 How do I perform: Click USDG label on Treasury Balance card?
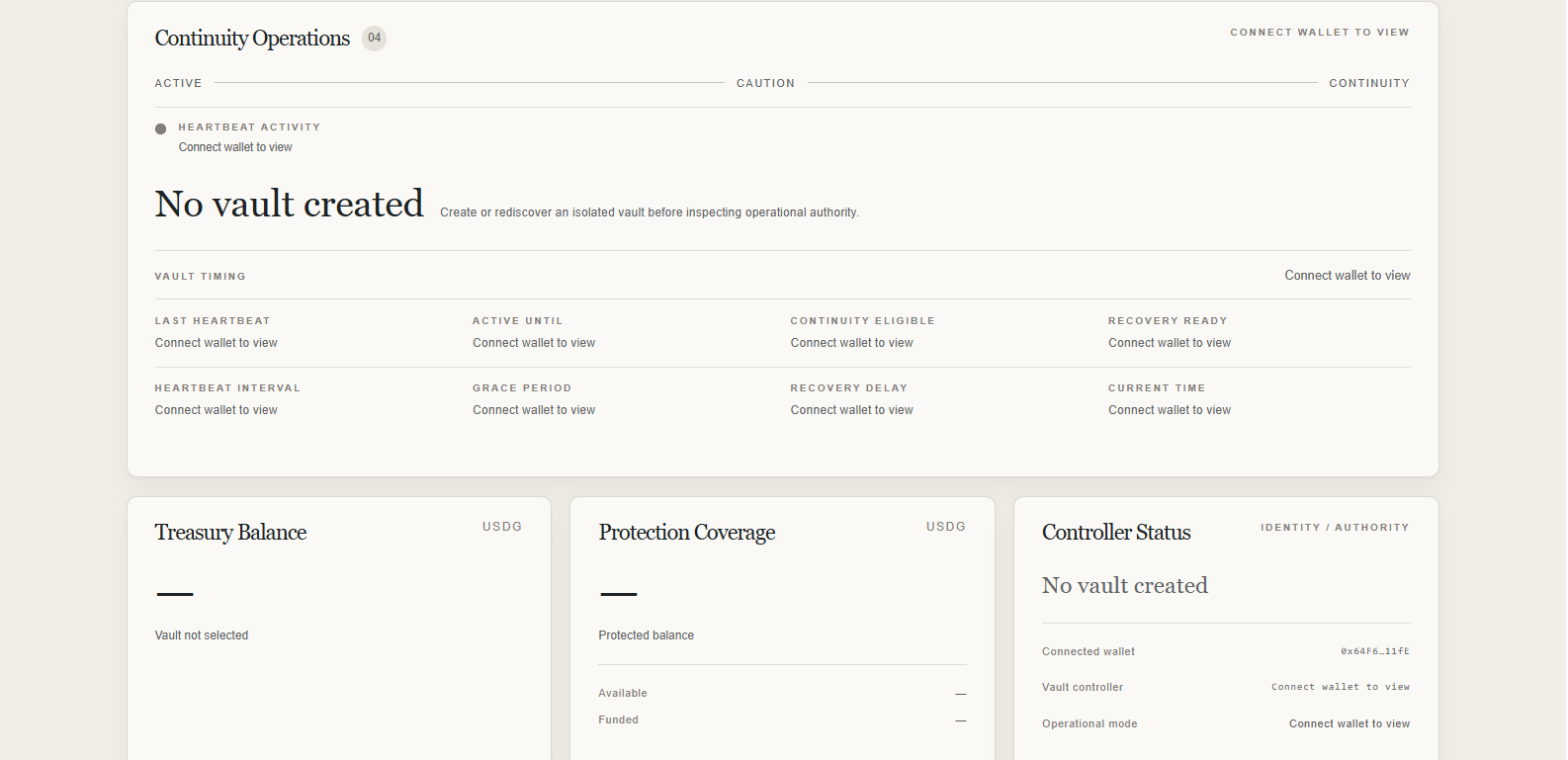click(502, 527)
